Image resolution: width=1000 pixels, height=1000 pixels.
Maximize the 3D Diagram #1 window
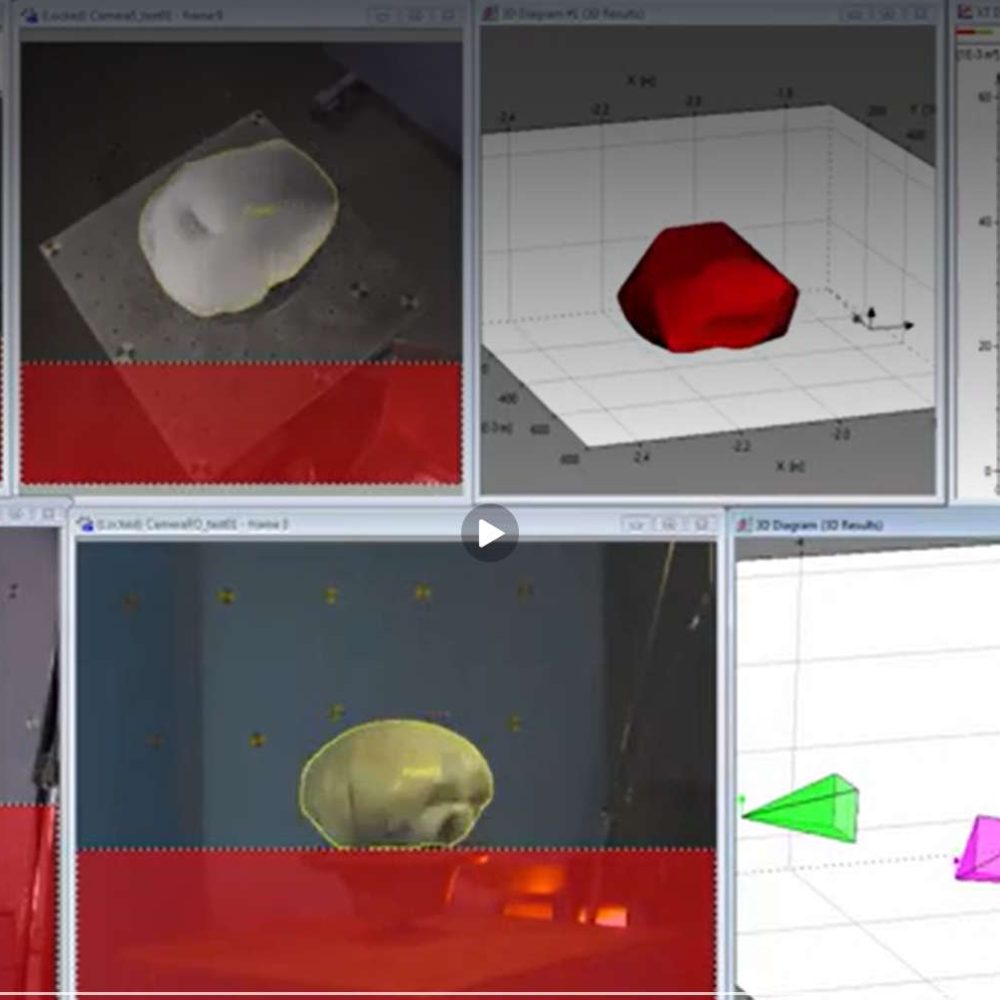click(x=888, y=13)
